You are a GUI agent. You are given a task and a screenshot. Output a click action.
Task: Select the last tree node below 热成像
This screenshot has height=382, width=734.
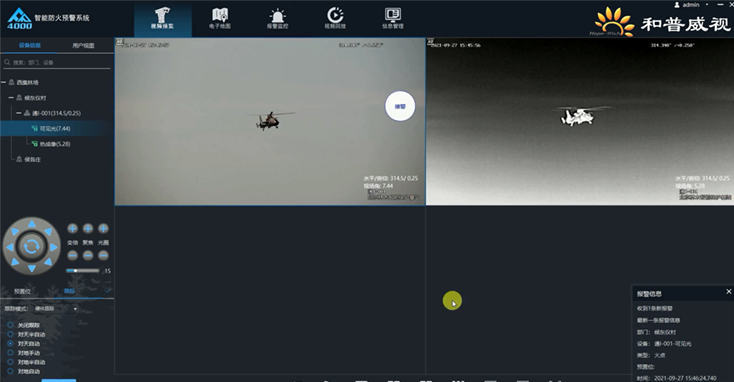(x=28, y=159)
